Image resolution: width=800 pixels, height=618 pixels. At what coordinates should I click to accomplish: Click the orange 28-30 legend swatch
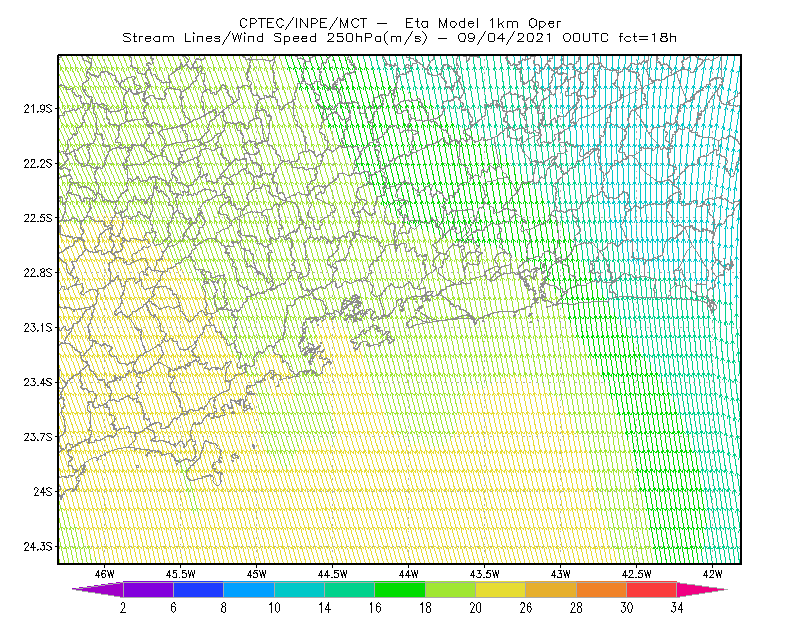(602, 589)
